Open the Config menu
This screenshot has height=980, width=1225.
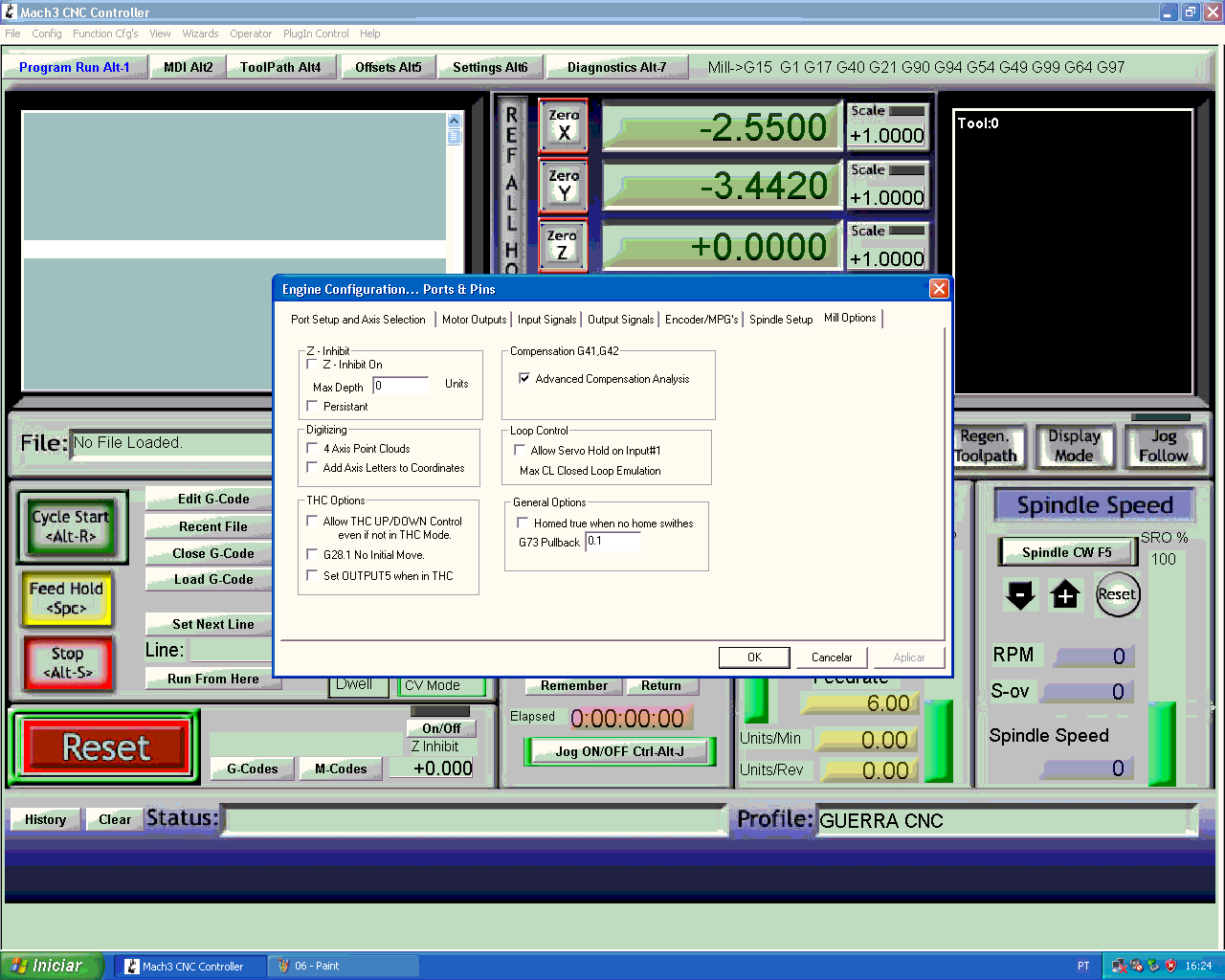coord(47,33)
